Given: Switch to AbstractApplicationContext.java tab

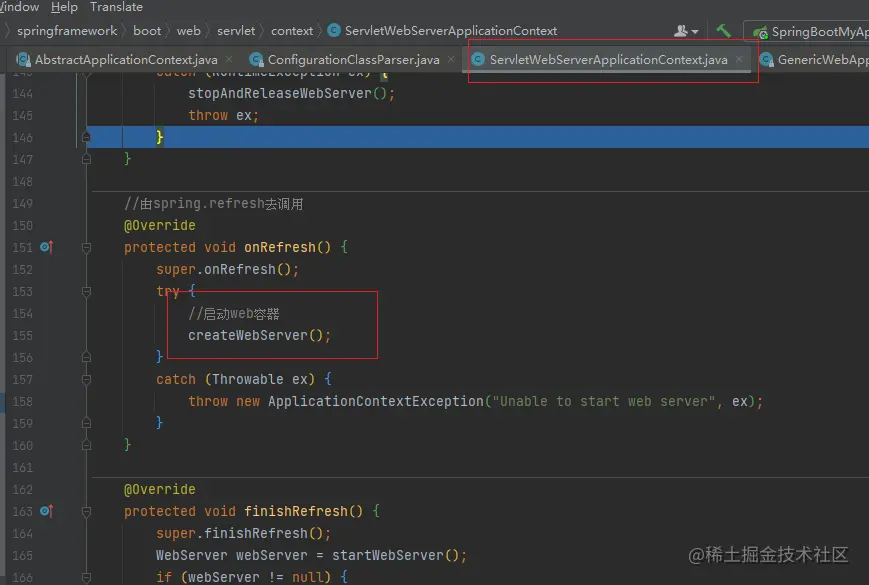Looking at the screenshot, I should (x=126, y=59).
